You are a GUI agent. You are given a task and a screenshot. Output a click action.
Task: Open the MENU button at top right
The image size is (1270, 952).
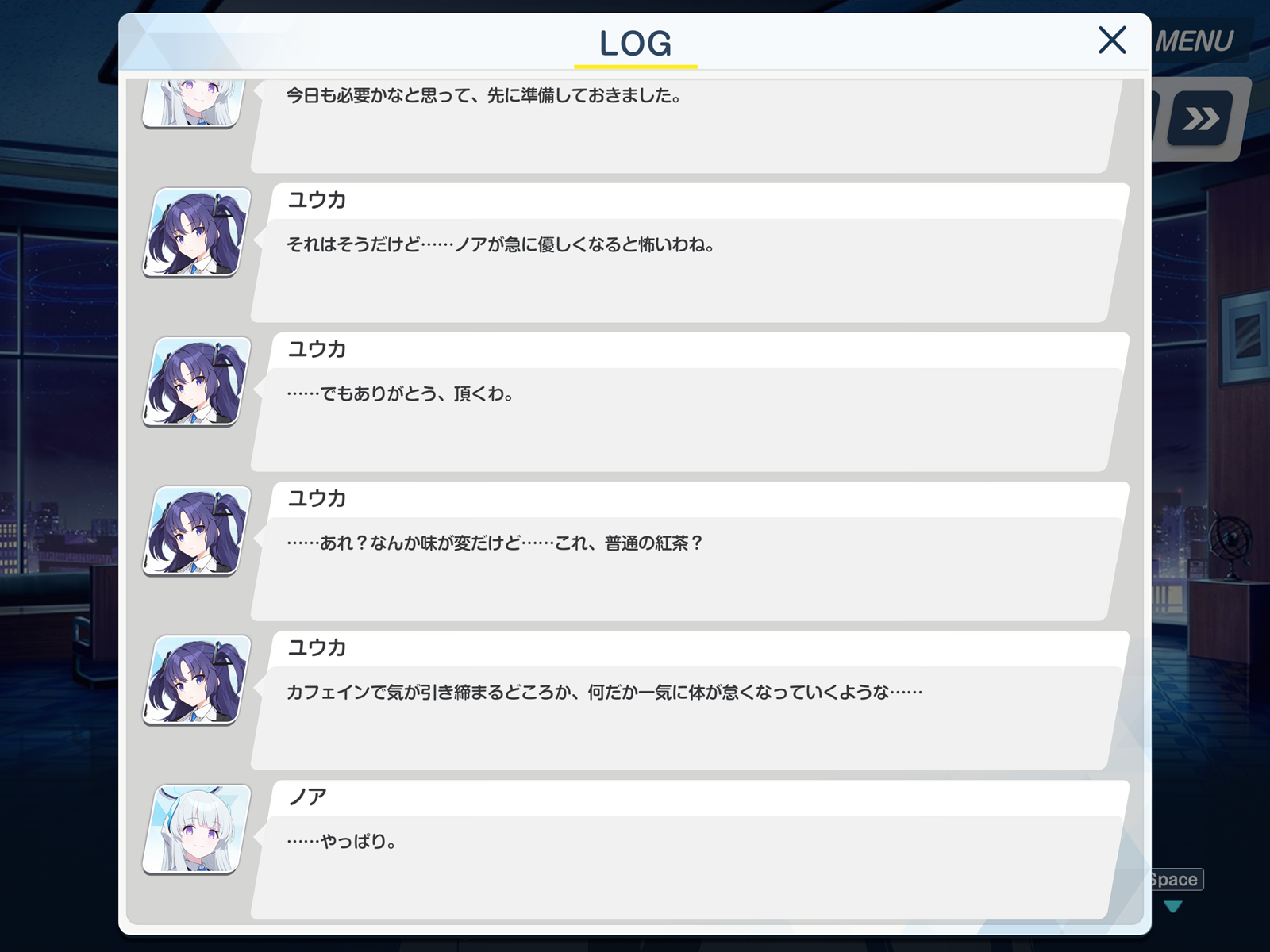[1195, 41]
